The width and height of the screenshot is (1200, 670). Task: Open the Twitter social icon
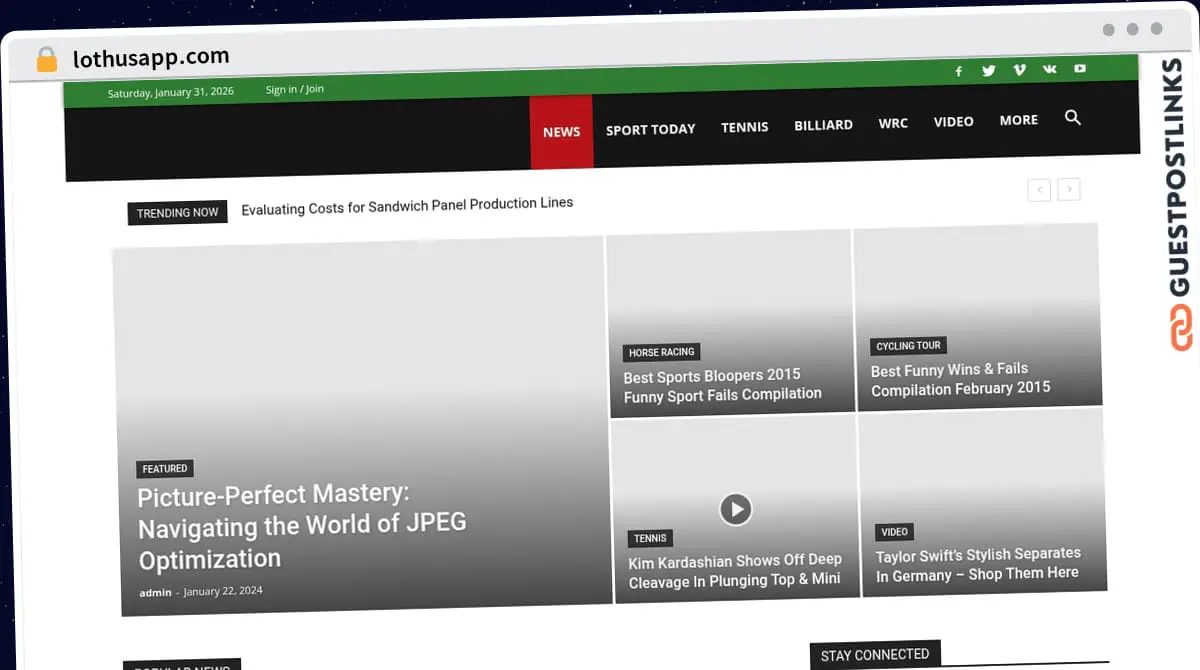coord(988,70)
